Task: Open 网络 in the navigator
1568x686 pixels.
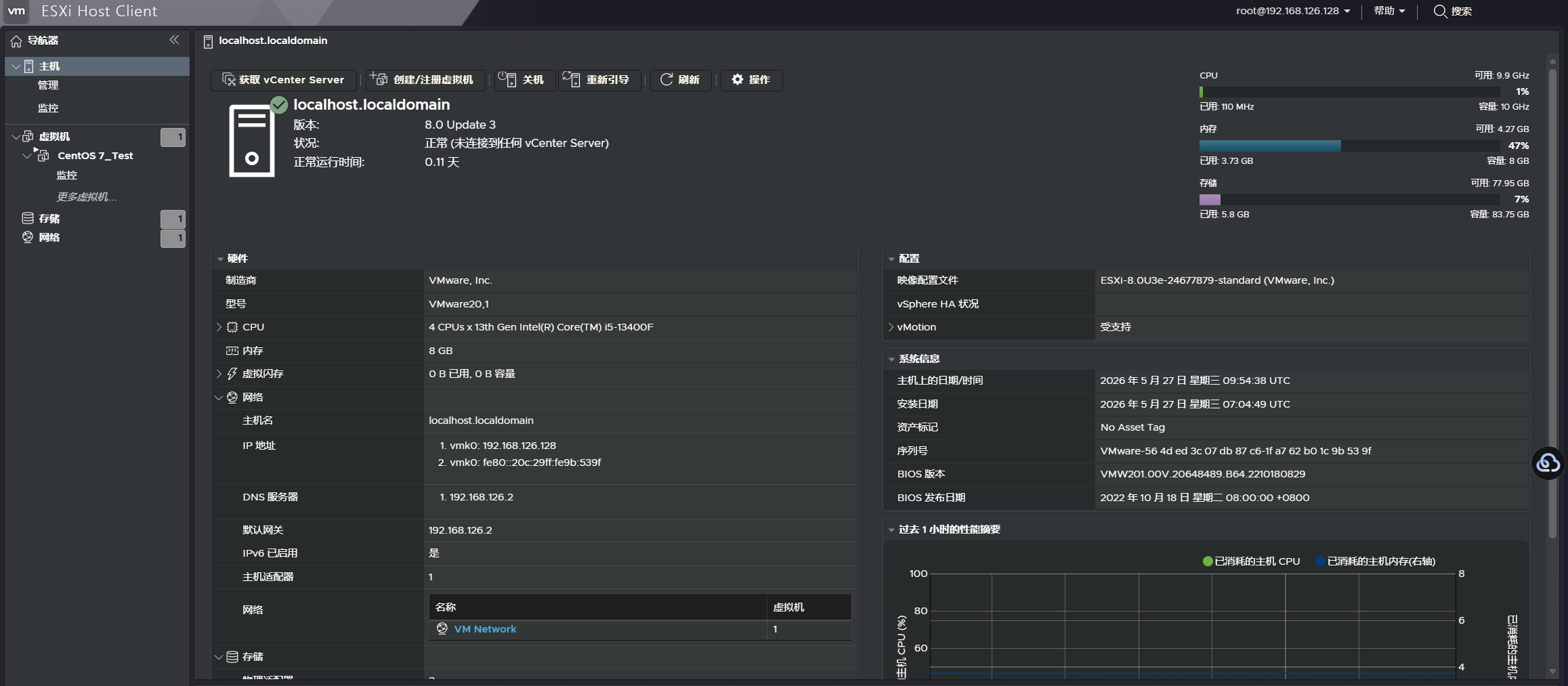Action: [49, 238]
